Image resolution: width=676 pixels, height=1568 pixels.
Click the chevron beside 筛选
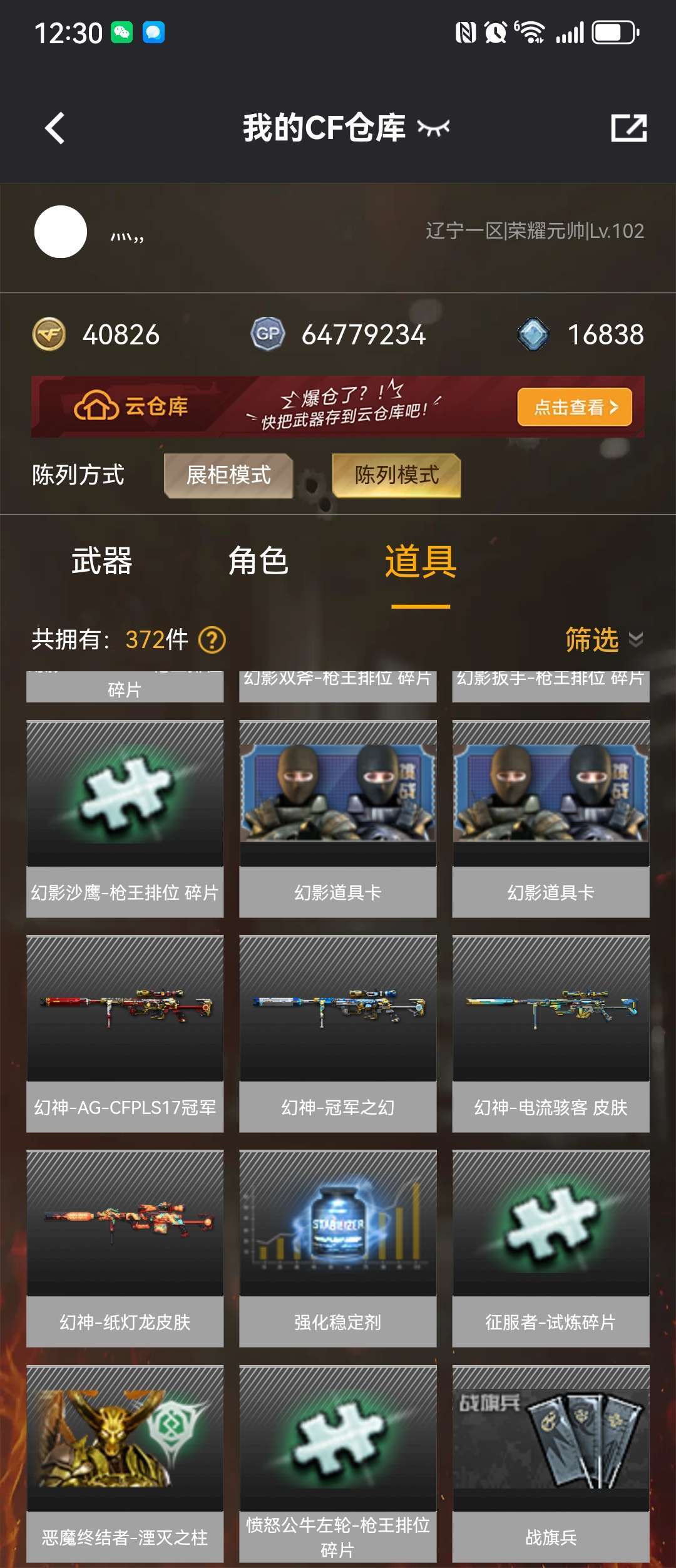click(635, 639)
